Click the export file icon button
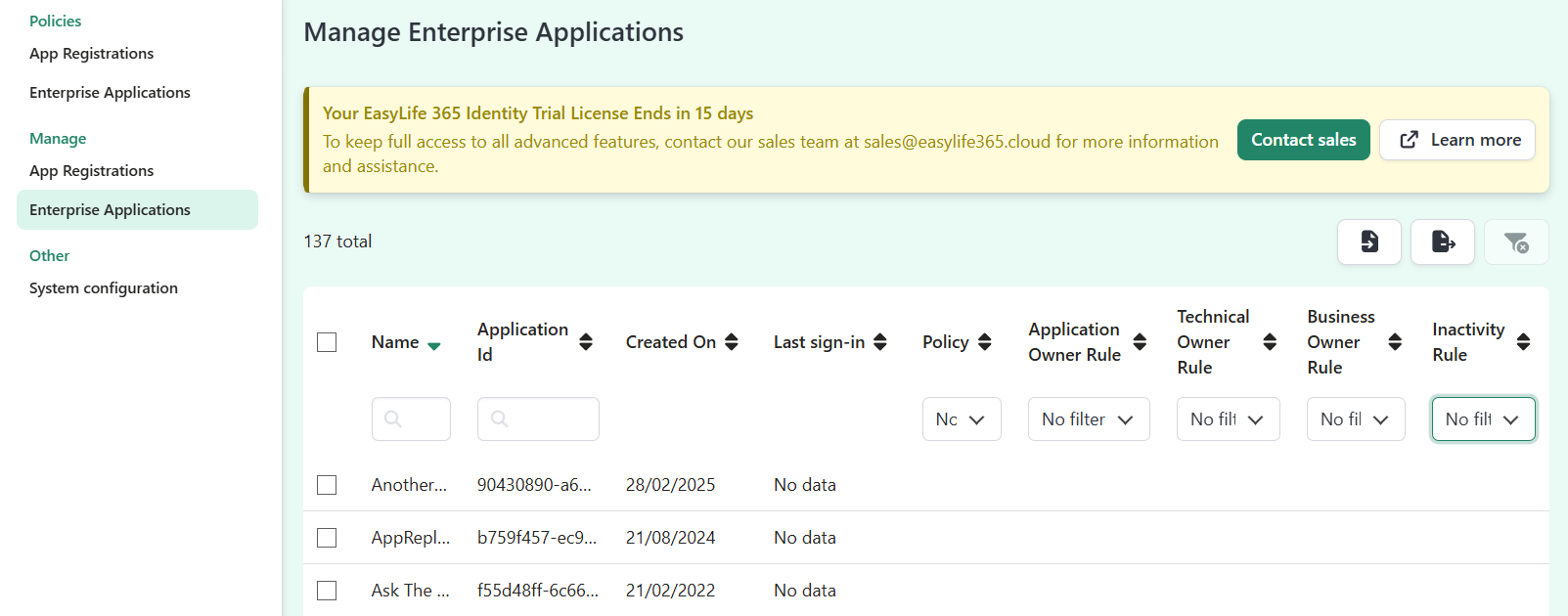The height and width of the screenshot is (616, 1568). coord(1443,242)
